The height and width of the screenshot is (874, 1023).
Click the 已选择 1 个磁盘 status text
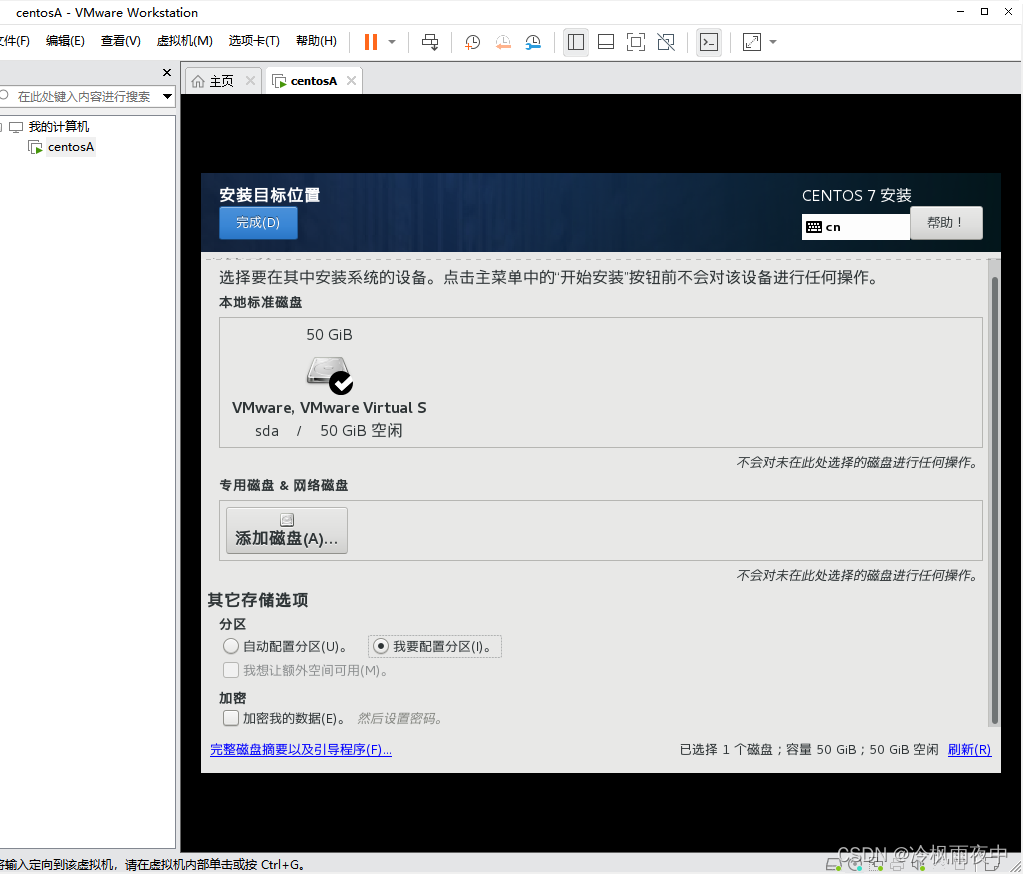click(809, 749)
